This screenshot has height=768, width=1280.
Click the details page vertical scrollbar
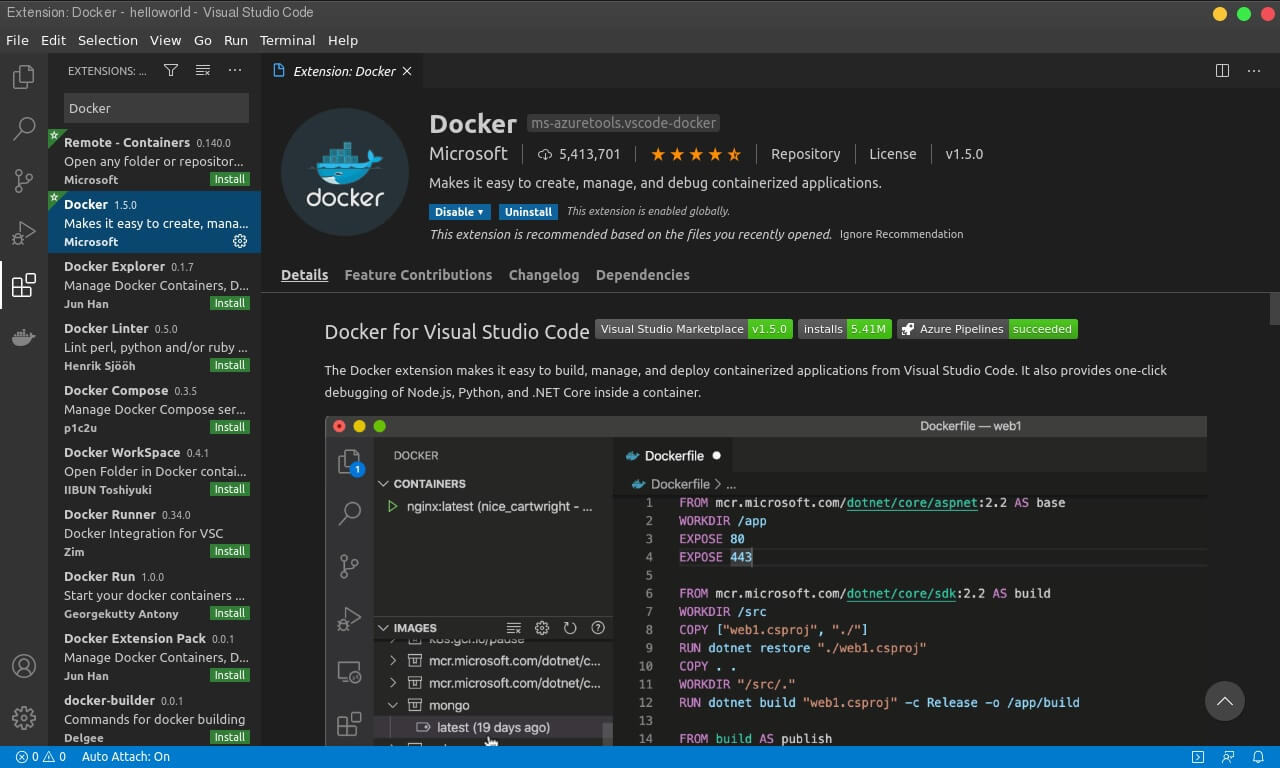[1275, 309]
